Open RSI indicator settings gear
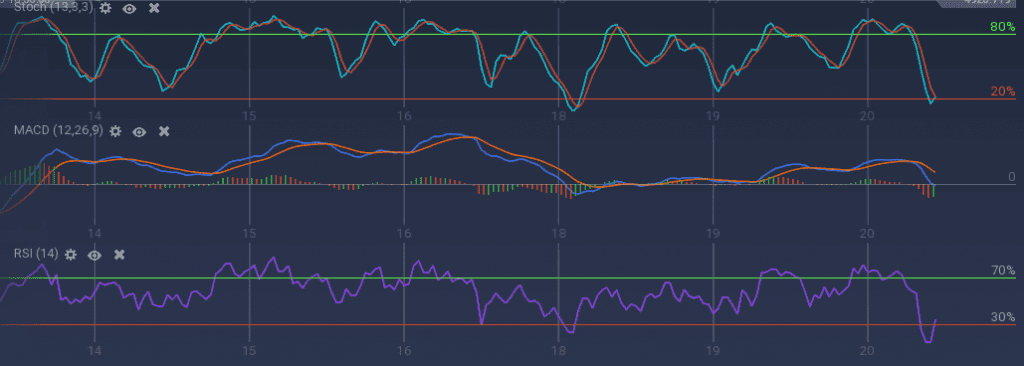This screenshot has height=366, width=1024. (71, 254)
